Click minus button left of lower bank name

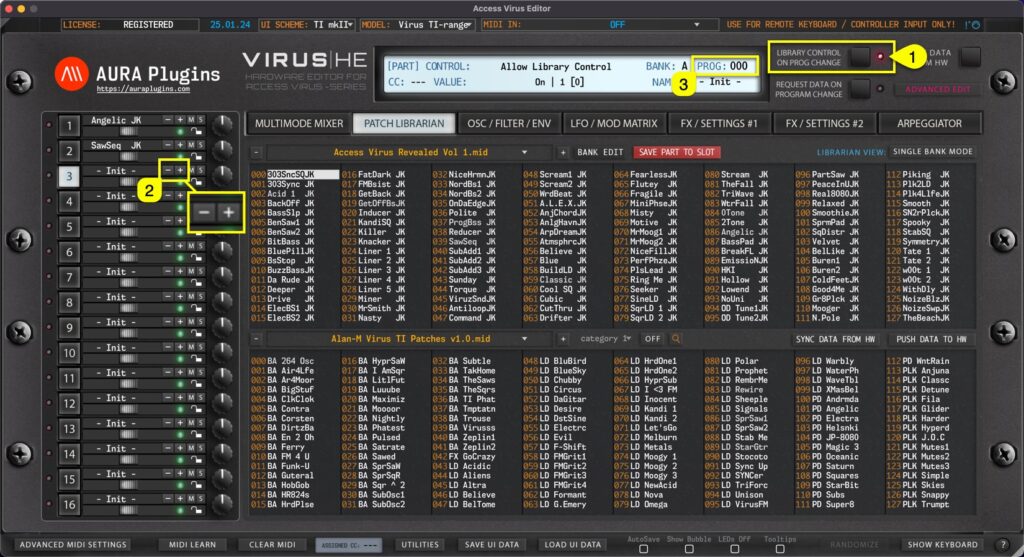click(257, 339)
